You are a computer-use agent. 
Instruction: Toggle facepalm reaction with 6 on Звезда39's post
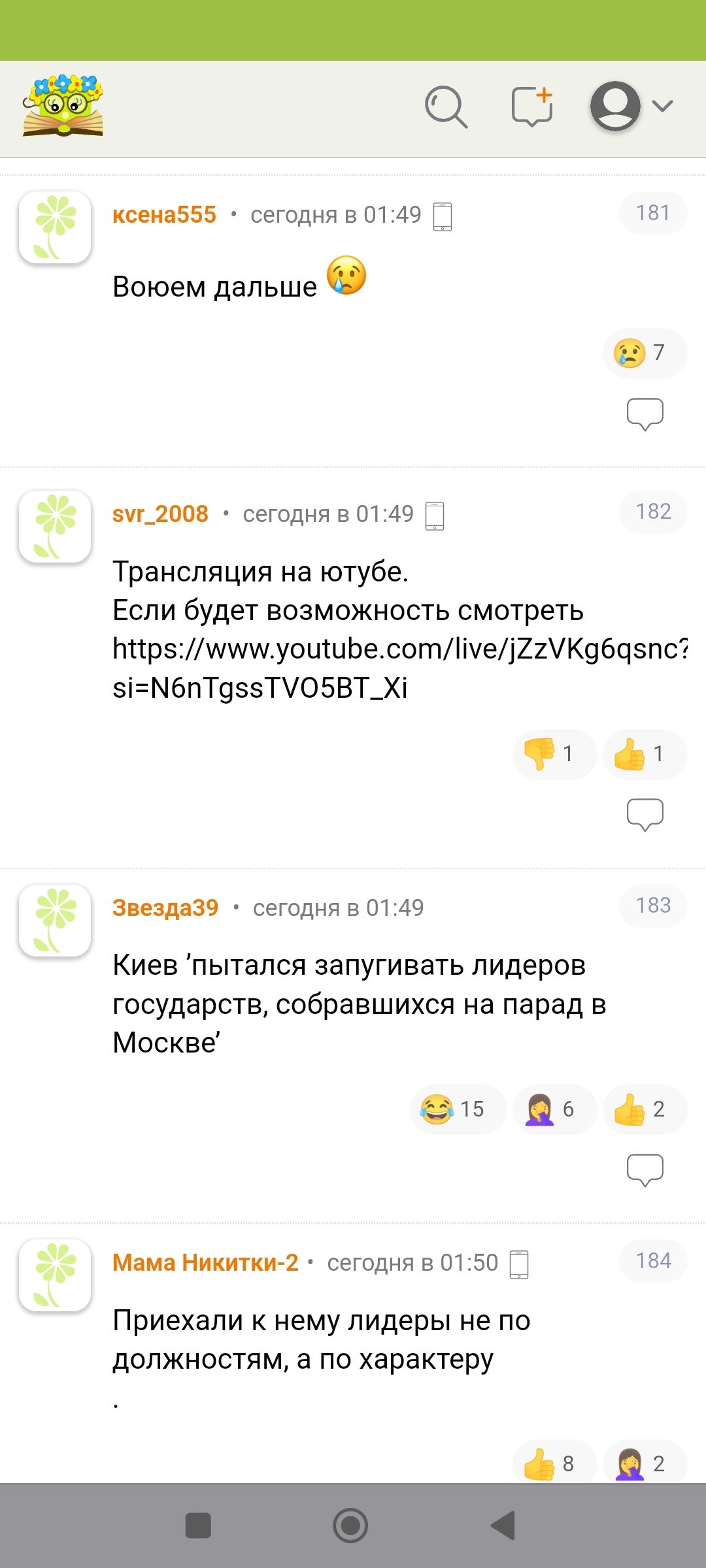[x=554, y=1109]
